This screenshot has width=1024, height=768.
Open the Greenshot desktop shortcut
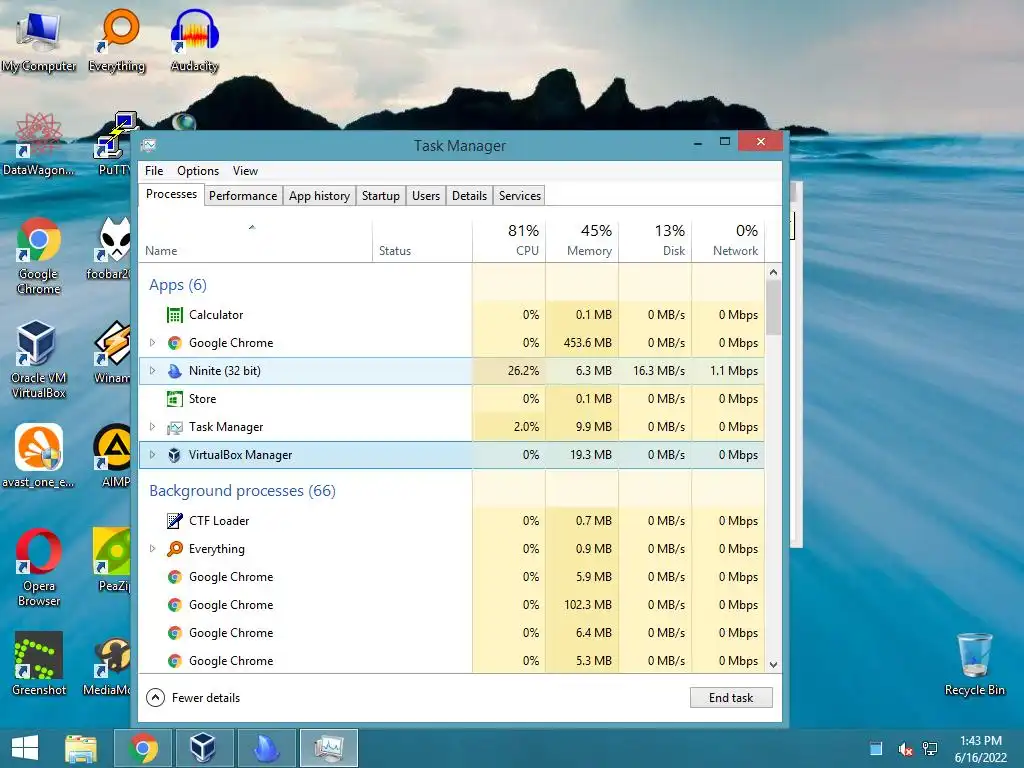coord(39,663)
